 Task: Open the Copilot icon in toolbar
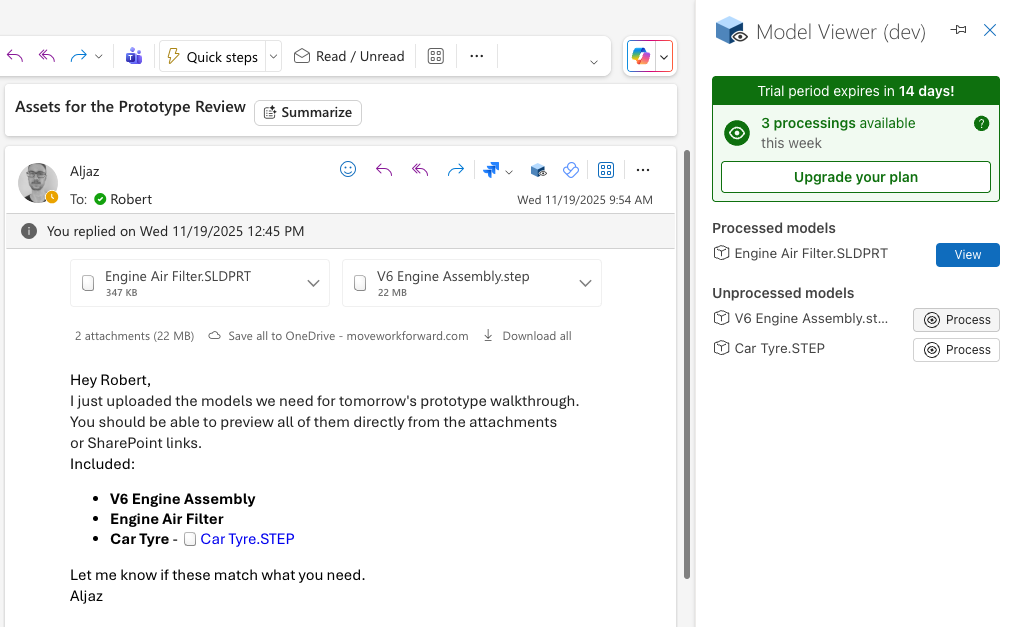click(641, 57)
